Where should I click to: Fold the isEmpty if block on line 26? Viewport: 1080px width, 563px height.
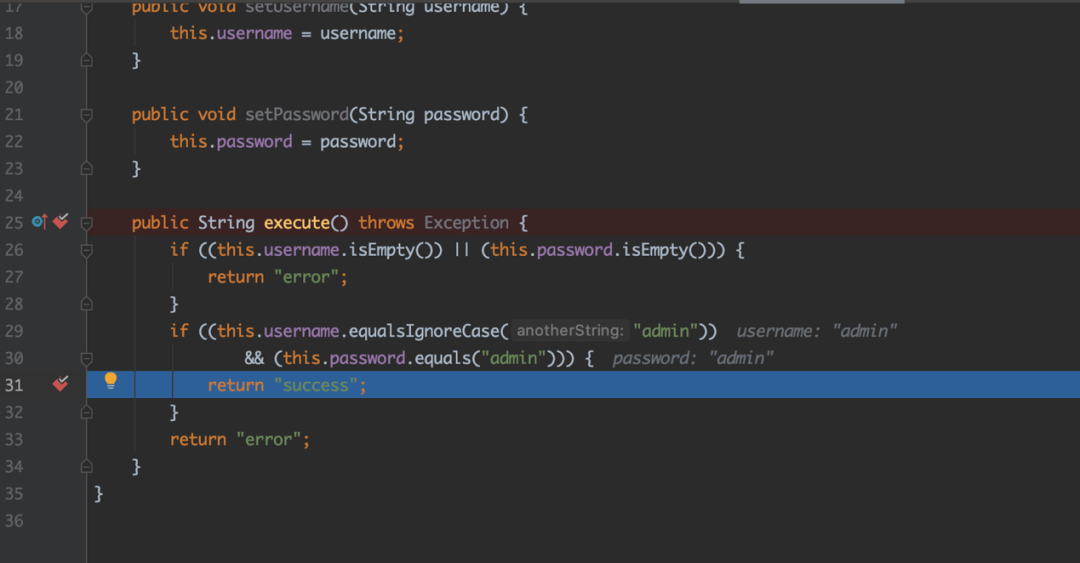87,250
